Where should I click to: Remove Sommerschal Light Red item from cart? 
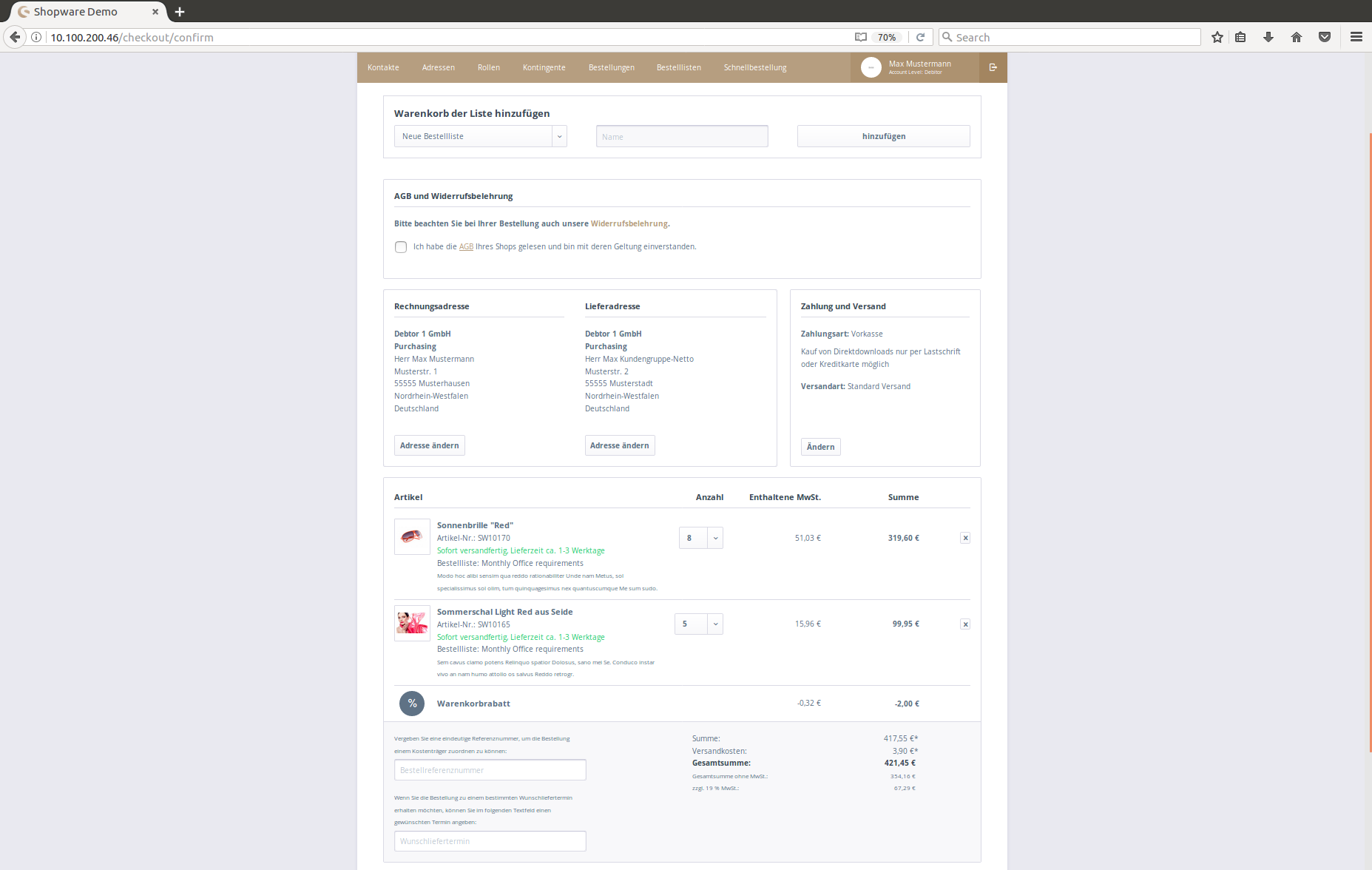pyautogui.click(x=964, y=624)
